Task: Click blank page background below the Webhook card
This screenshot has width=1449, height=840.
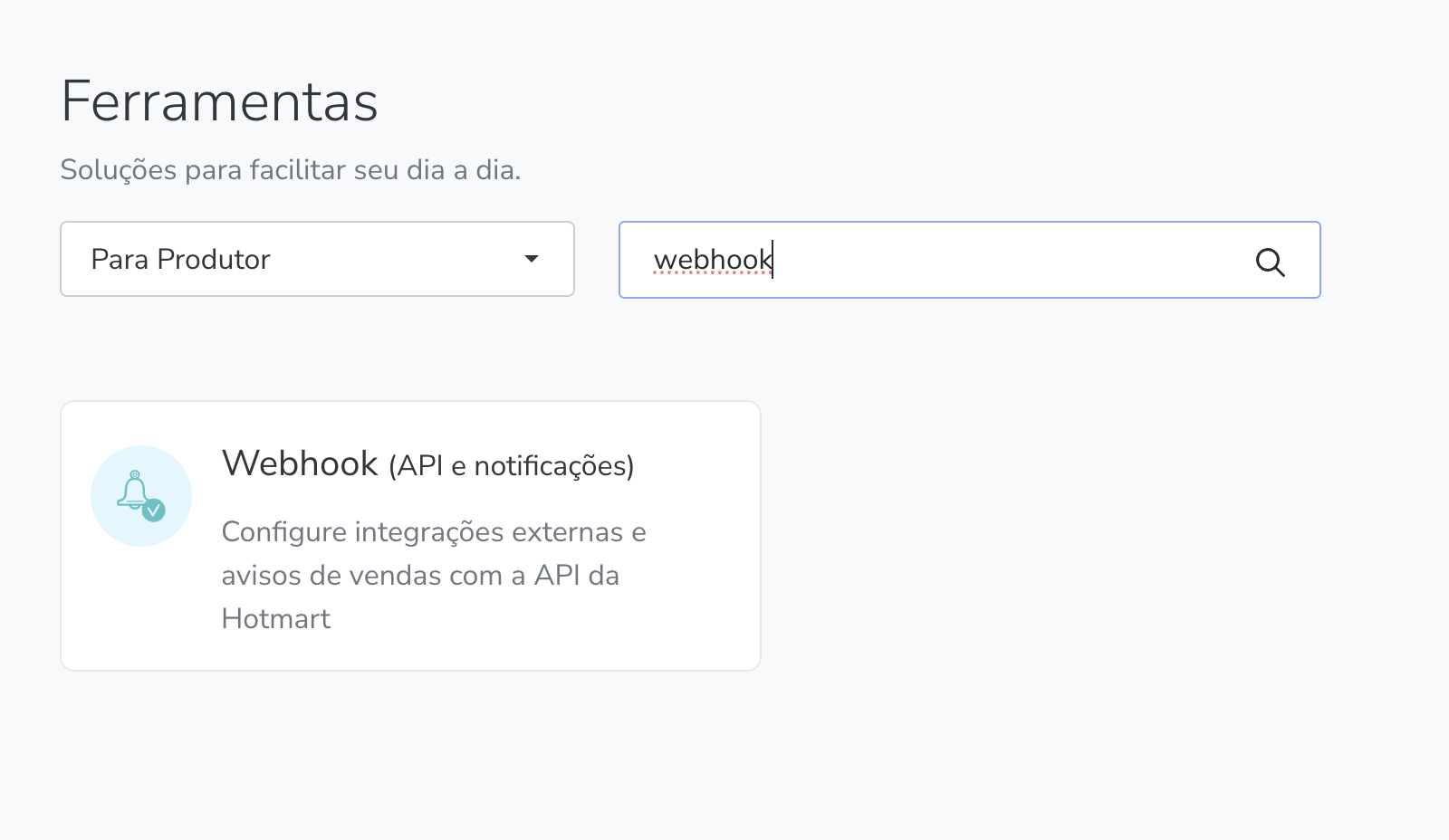Action: (x=408, y=760)
